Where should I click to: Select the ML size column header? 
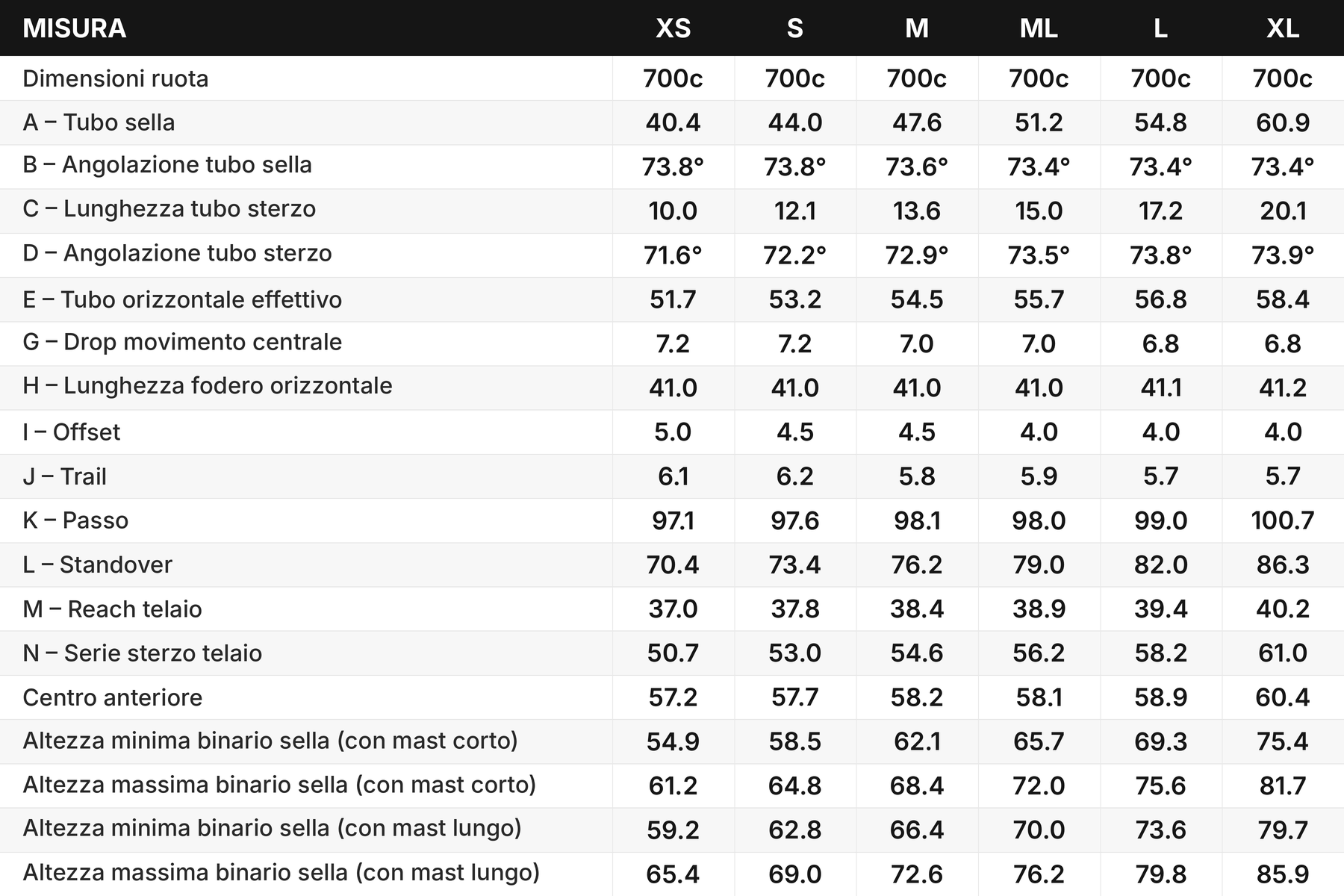pos(1039,28)
